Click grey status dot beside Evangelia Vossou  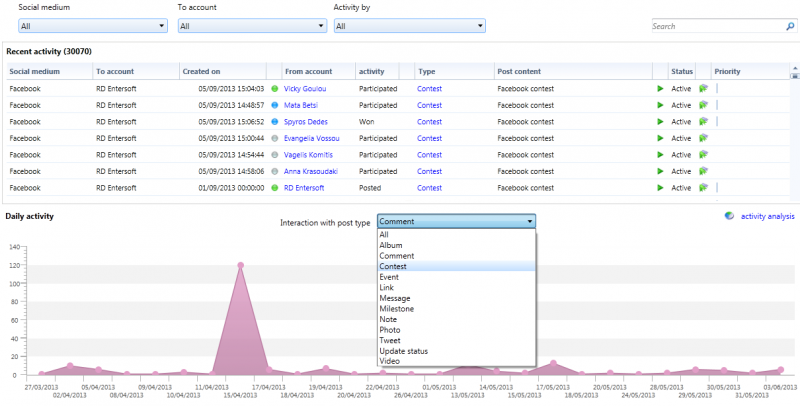[x=274, y=138]
